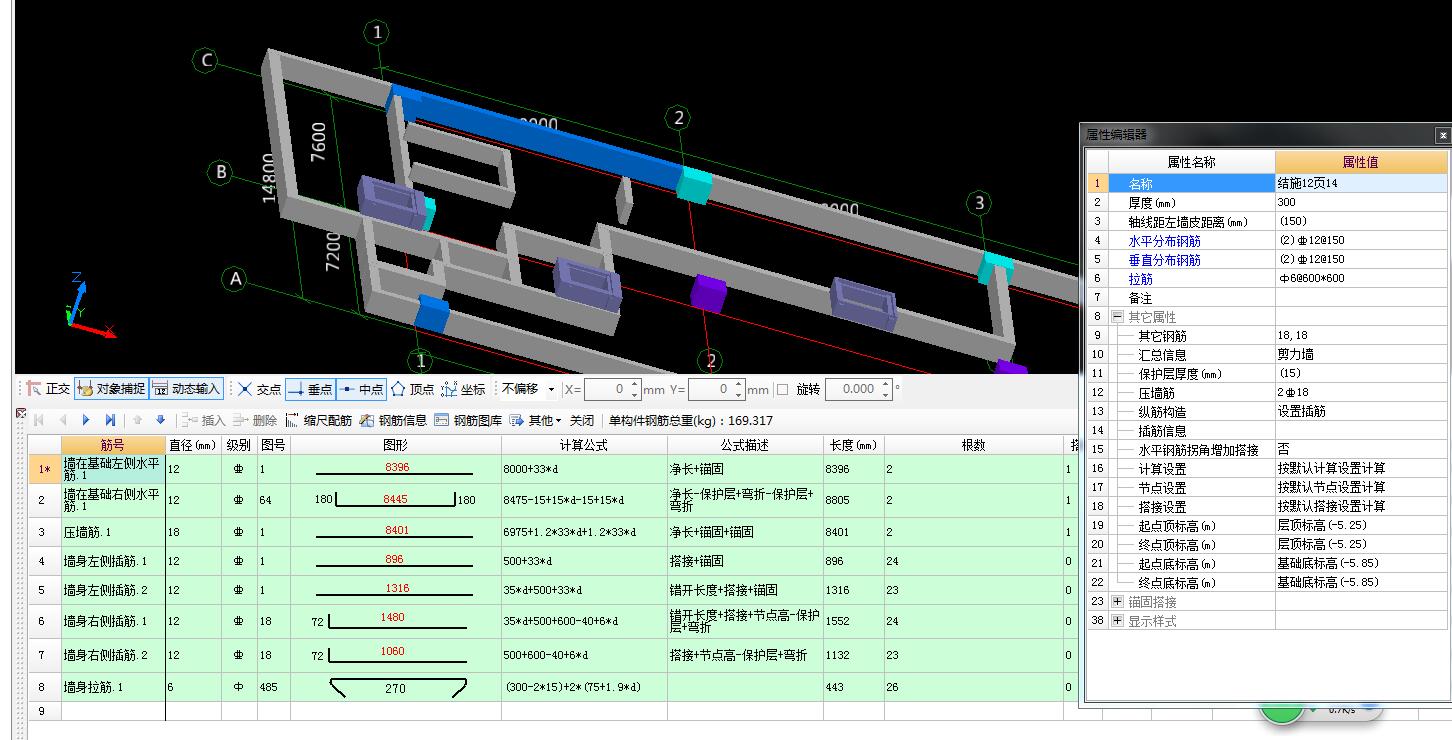Select 垂直分布钢筋 property row
Viewport: 1452px width, 740px height.
tap(1267, 259)
